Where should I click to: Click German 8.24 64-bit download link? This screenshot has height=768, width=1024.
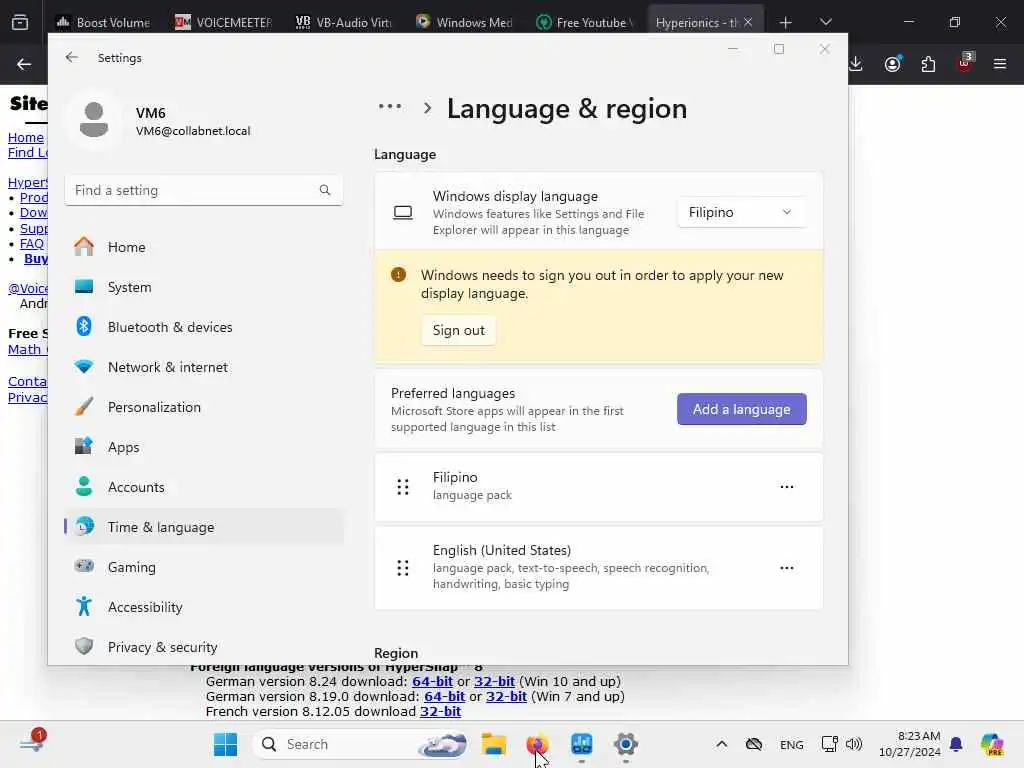click(432, 681)
